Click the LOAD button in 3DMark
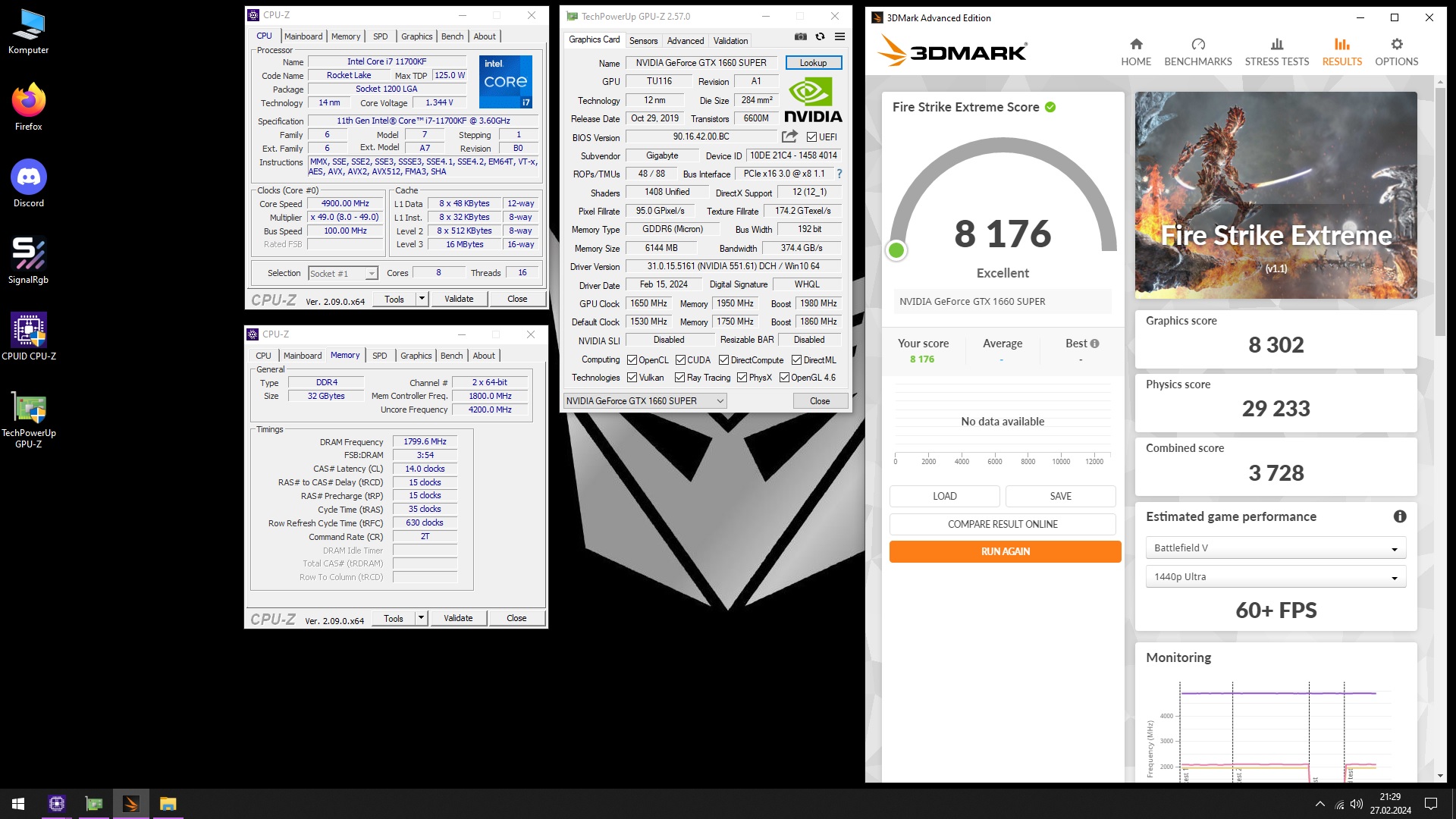This screenshot has width=1456, height=819. coord(944,496)
